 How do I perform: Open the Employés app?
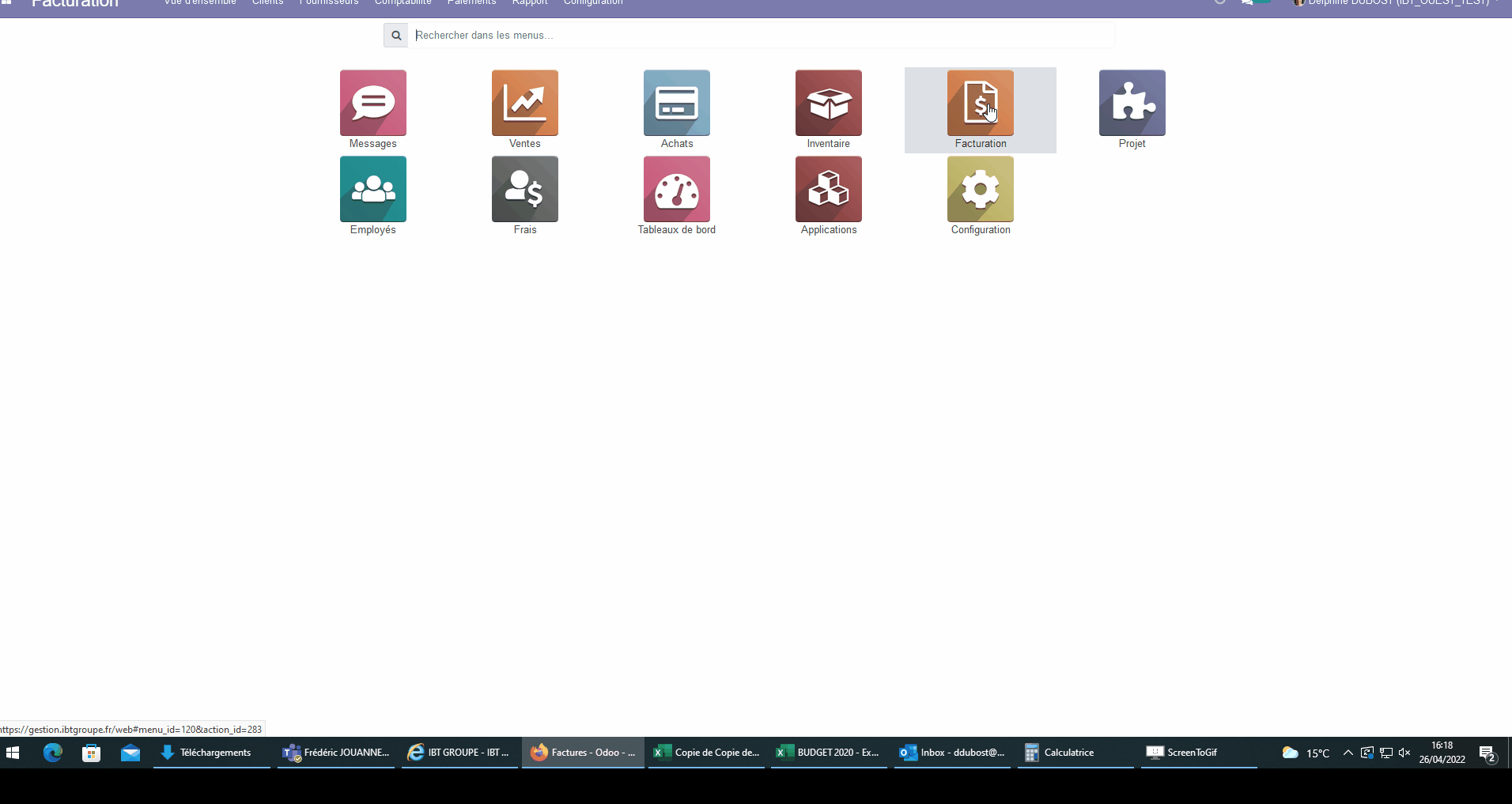point(372,190)
